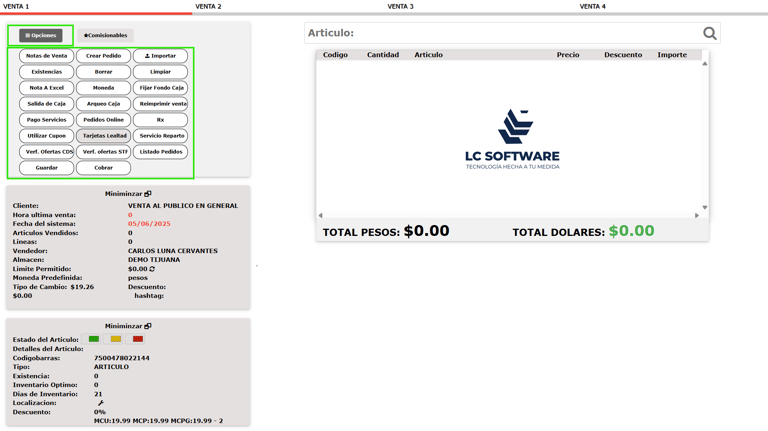Click the Articulo column header in table
The height and width of the screenshot is (431, 768).
429,55
